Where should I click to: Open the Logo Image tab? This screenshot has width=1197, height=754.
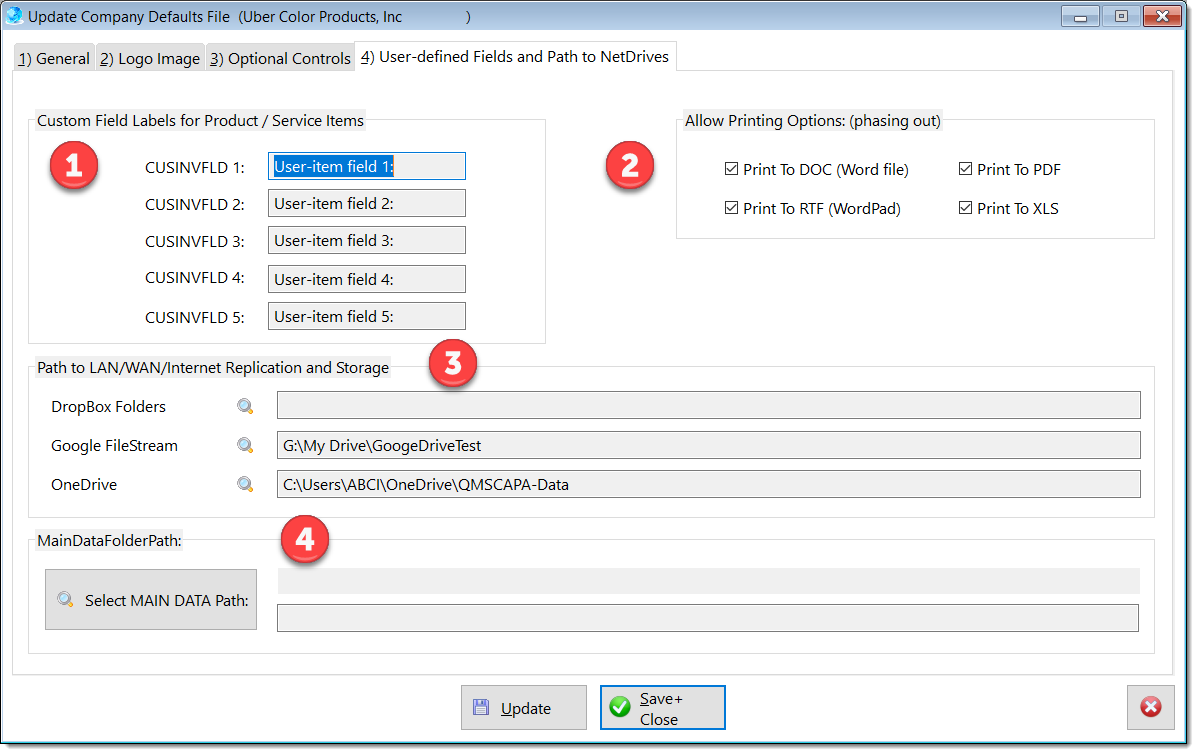(x=150, y=59)
